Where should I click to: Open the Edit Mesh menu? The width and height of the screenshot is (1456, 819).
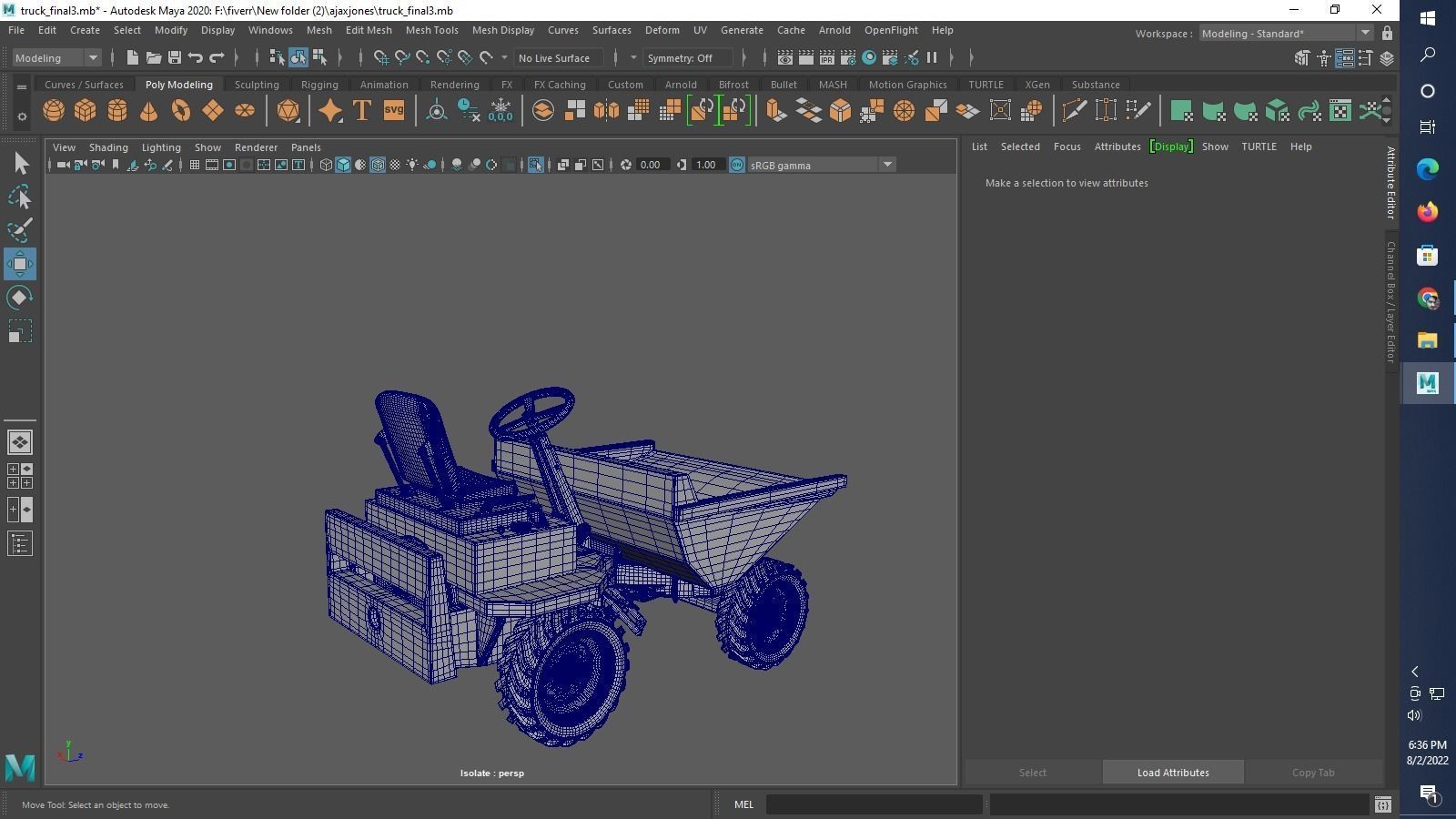(x=369, y=30)
